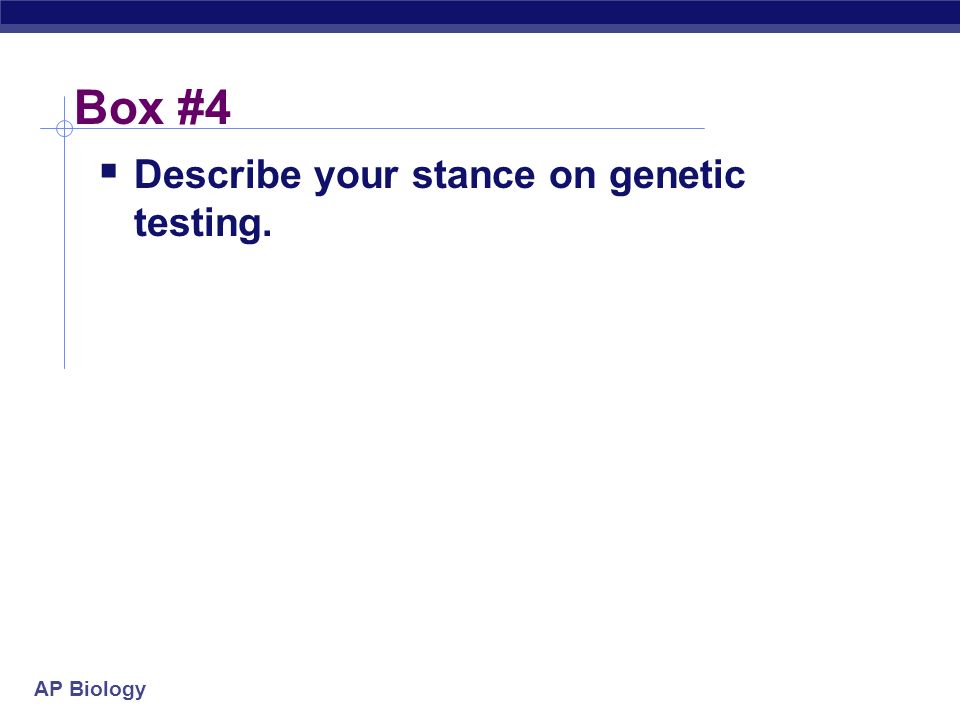Image resolution: width=960 pixels, height=720 pixels.
Task: Click the word 'stance' in bullet
Action: [x=474, y=176]
